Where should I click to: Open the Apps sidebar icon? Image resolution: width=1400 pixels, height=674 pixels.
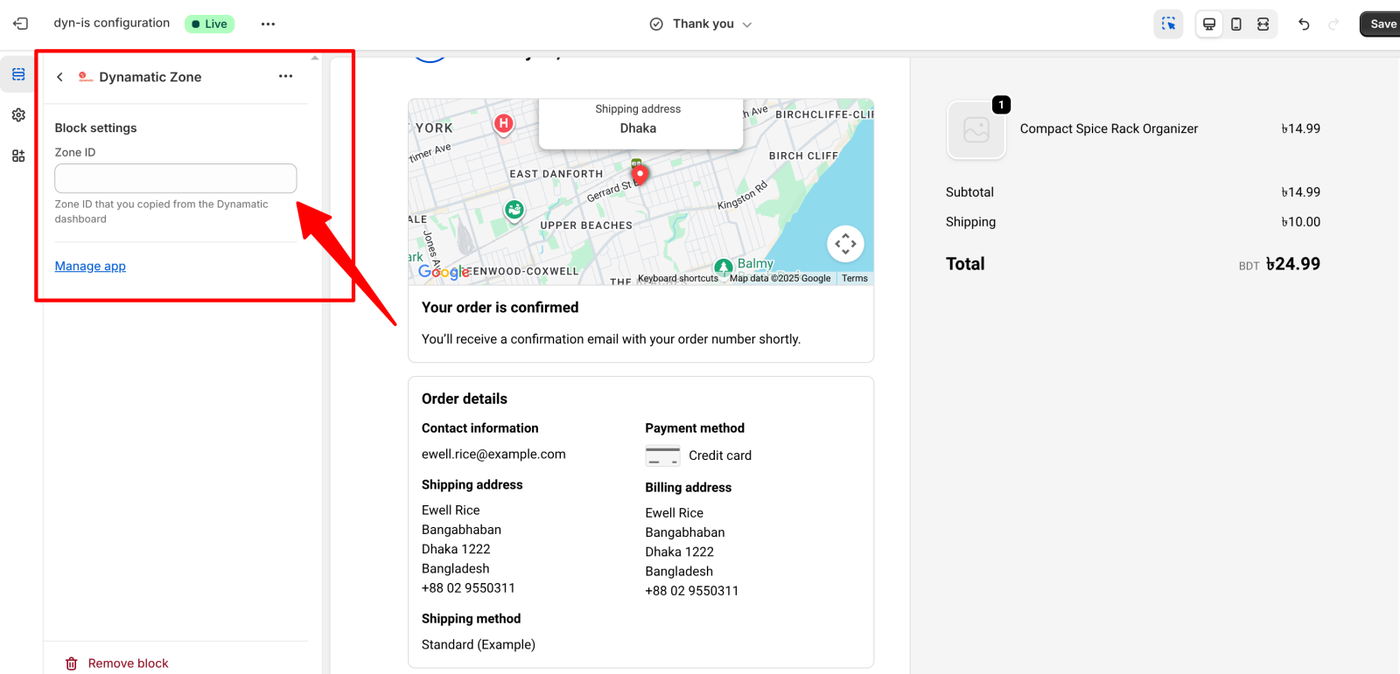tap(19, 156)
